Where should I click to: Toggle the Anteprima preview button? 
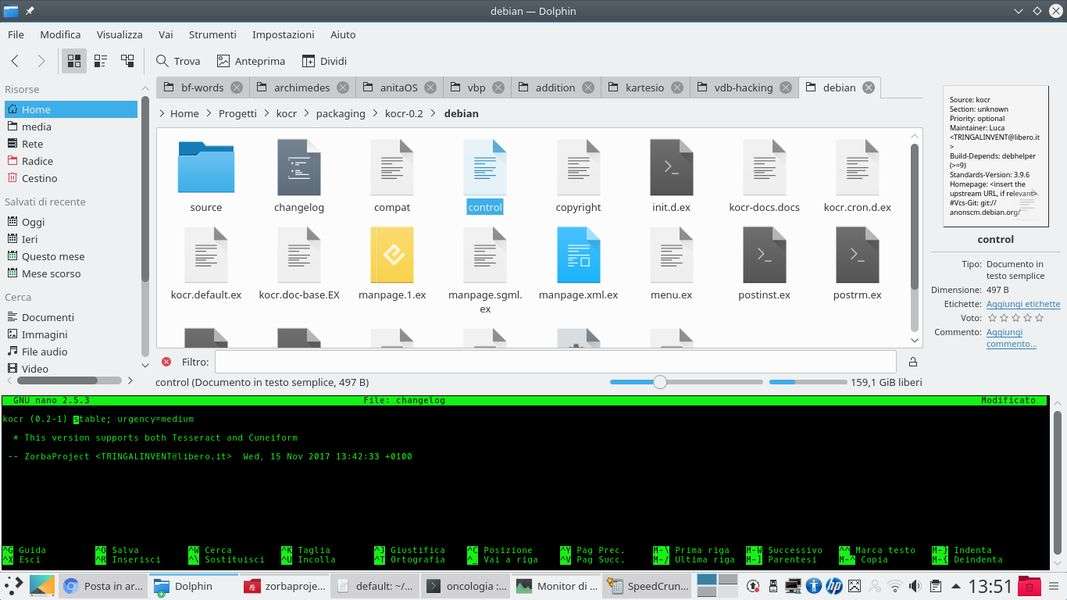tap(251, 61)
